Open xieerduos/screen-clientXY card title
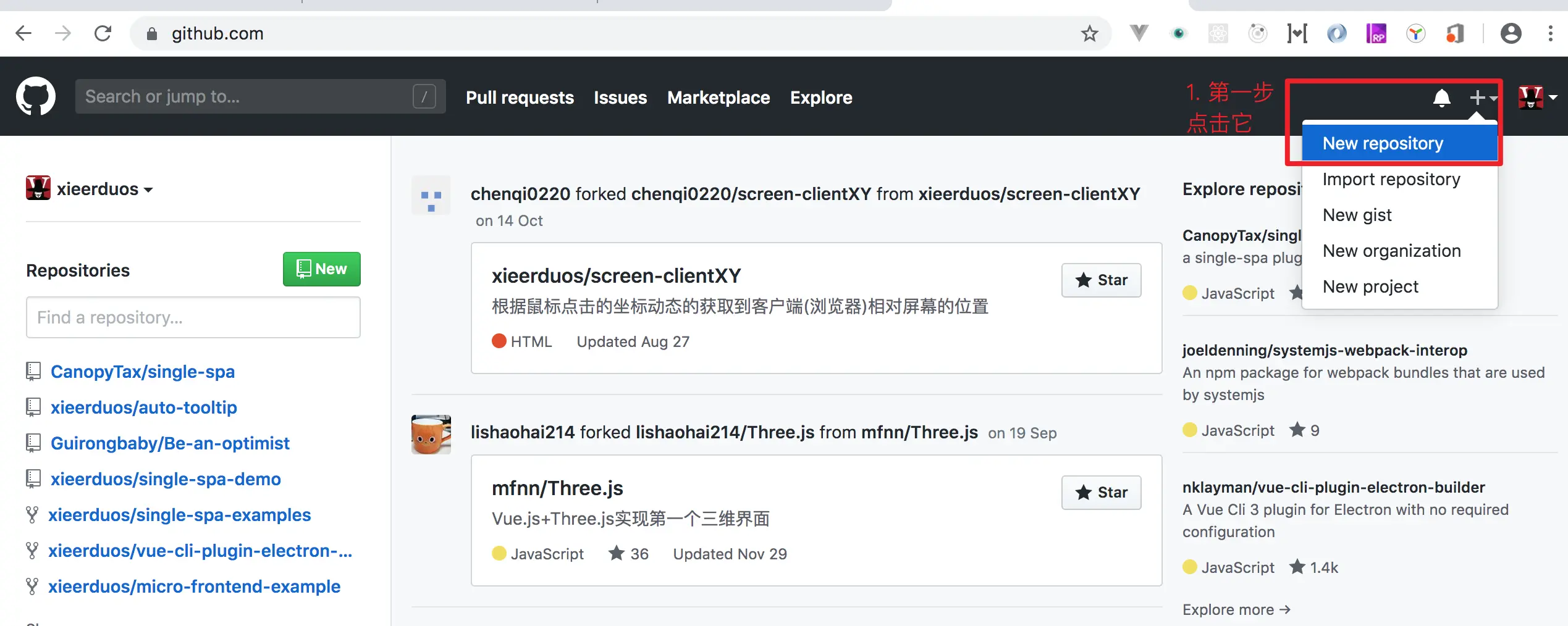1568x626 pixels. coord(617,275)
